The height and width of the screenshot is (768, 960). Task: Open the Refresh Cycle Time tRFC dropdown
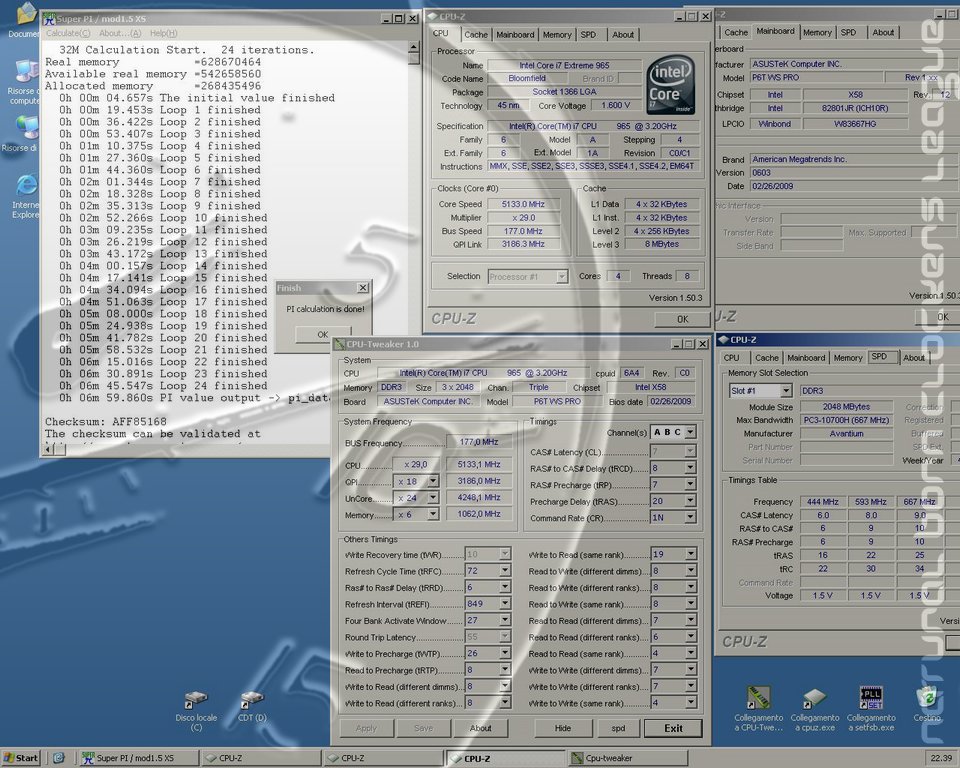click(x=504, y=571)
